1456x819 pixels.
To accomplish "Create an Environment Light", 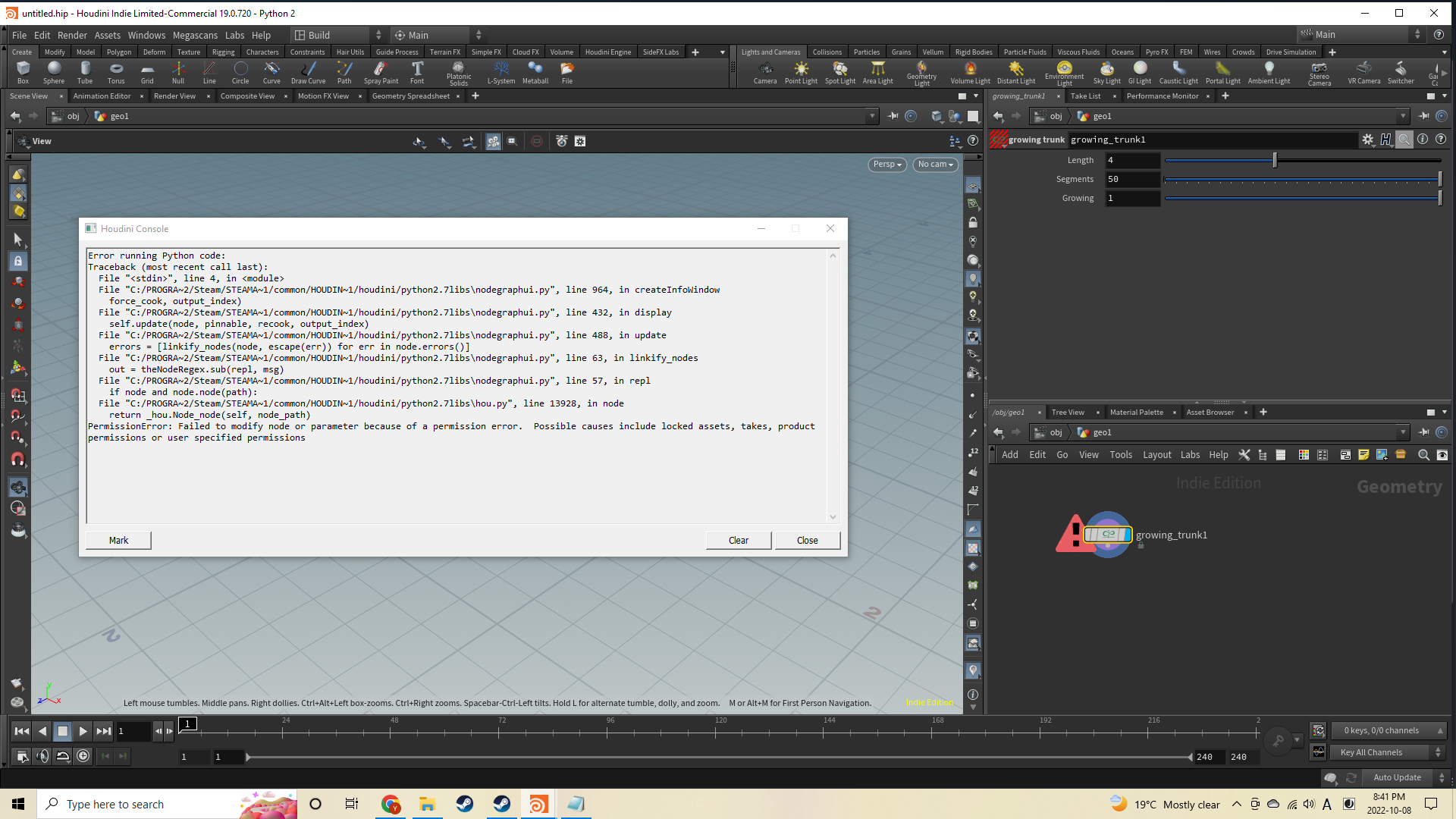I will point(1065,74).
